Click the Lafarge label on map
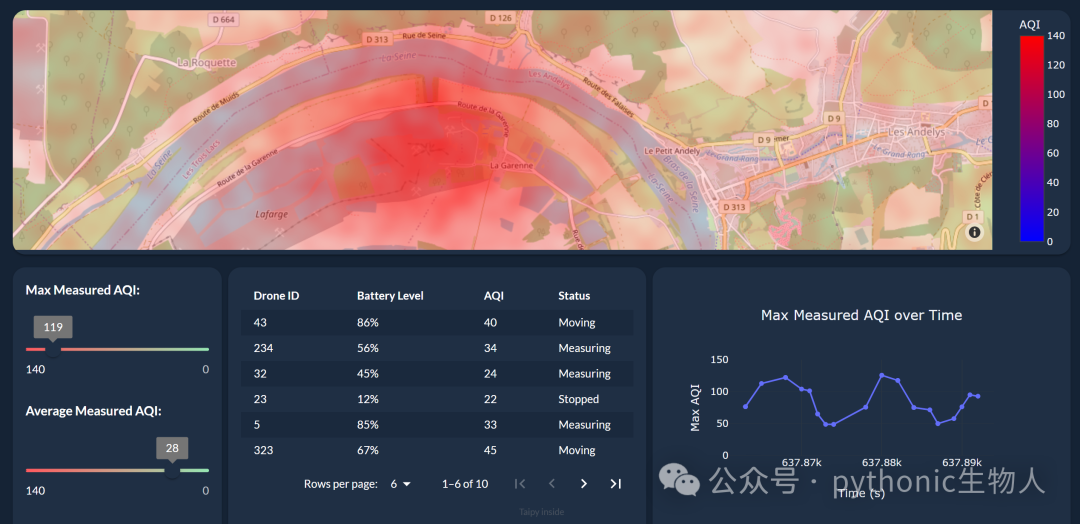This screenshot has width=1080, height=524. (271, 214)
